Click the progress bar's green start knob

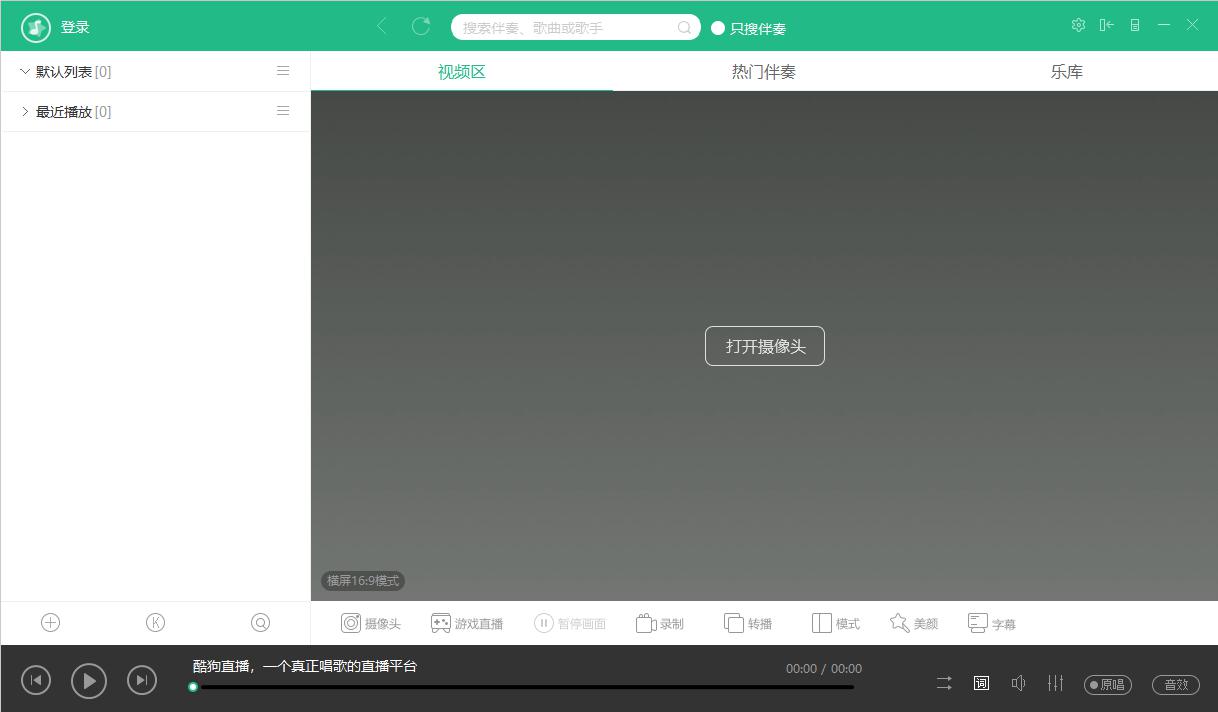coord(193,687)
